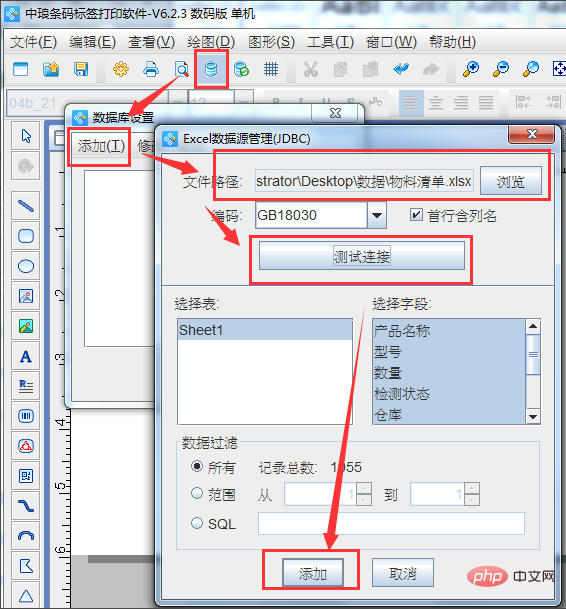Select the curve line tool
Screen dimensions: 566x609
tap(26, 506)
